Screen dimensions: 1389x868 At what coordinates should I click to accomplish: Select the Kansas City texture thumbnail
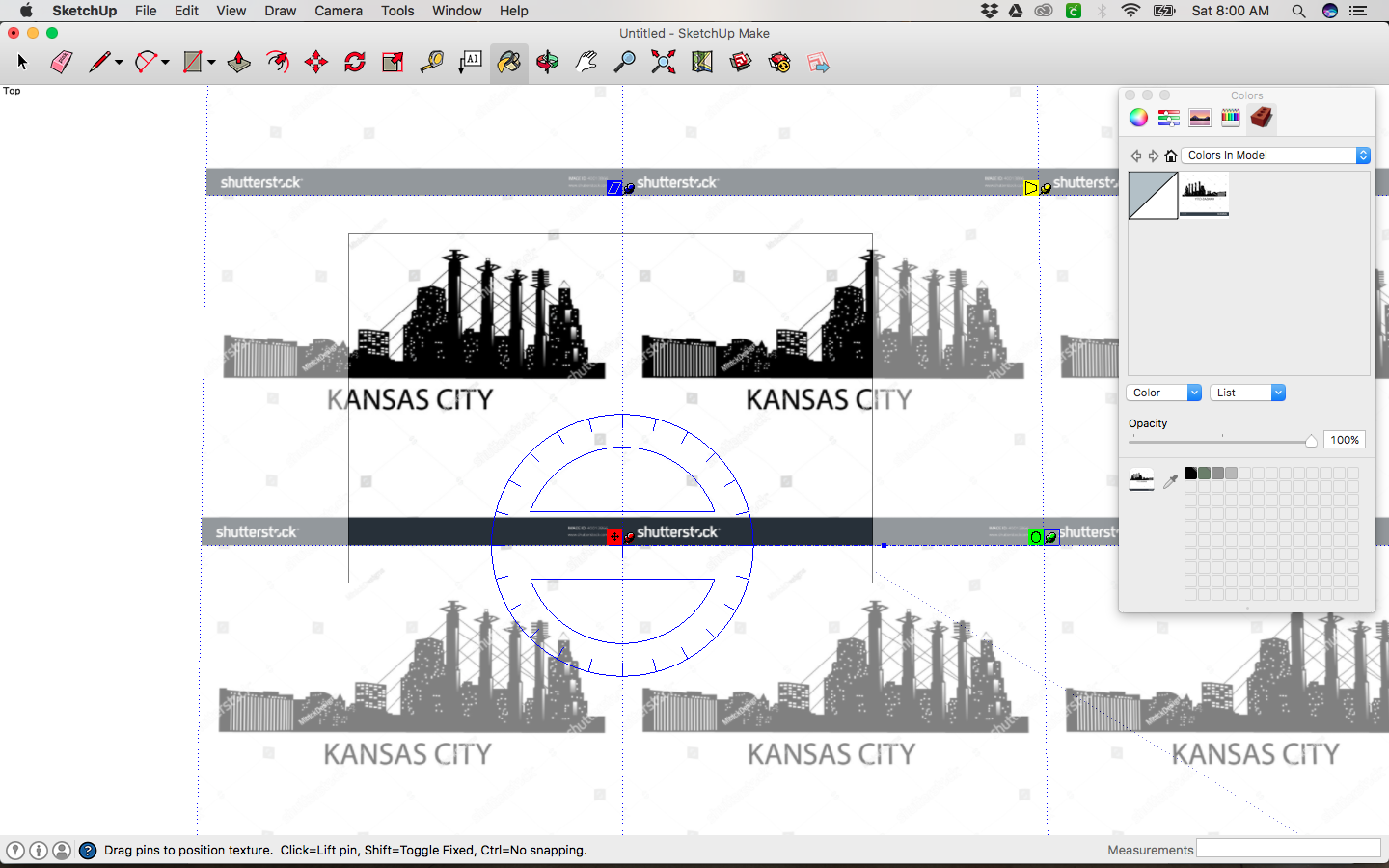1204,196
